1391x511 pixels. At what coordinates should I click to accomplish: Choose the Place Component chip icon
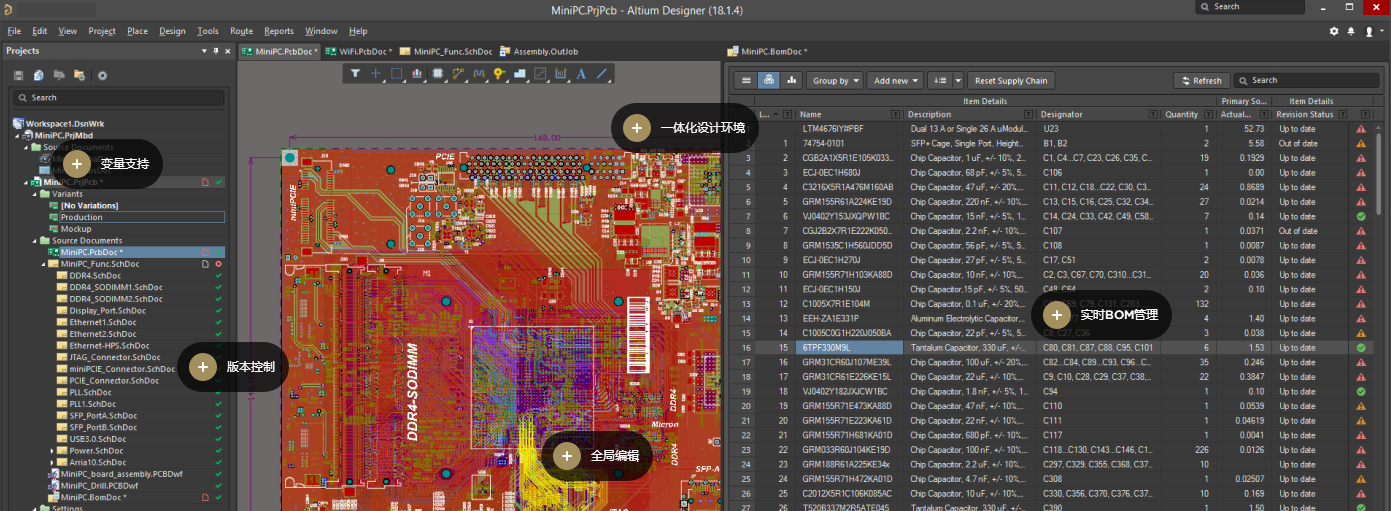(438, 73)
